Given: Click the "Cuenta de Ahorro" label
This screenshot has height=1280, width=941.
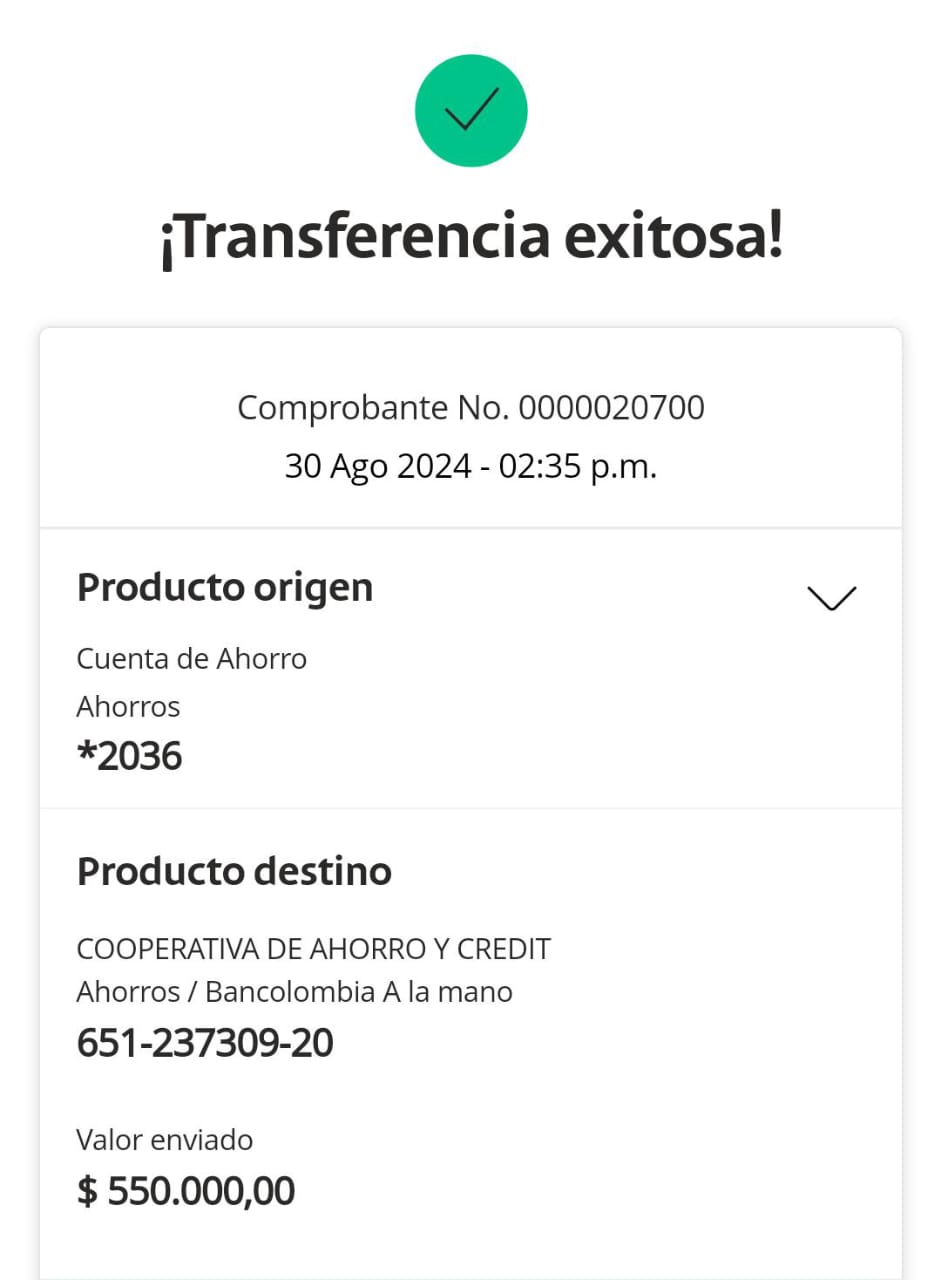Looking at the screenshot, I should [192, 659].
